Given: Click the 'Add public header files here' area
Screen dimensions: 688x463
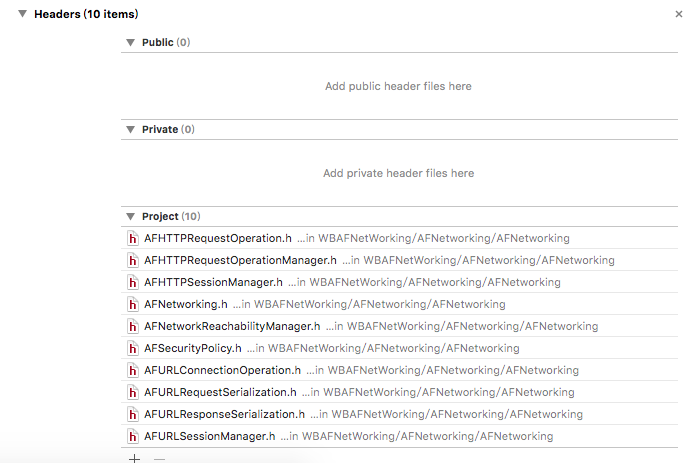Looking at the screenshot, I should point(398,86).
